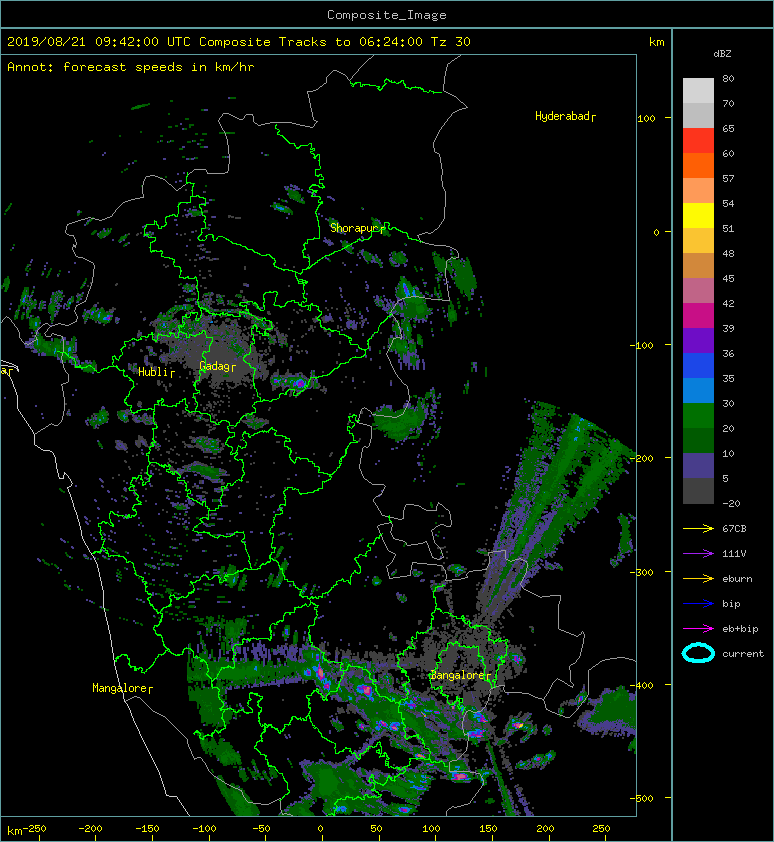Click the 42 value on dBZ scale
This screenshot has width=774, height=842.
tap(728, 303)
